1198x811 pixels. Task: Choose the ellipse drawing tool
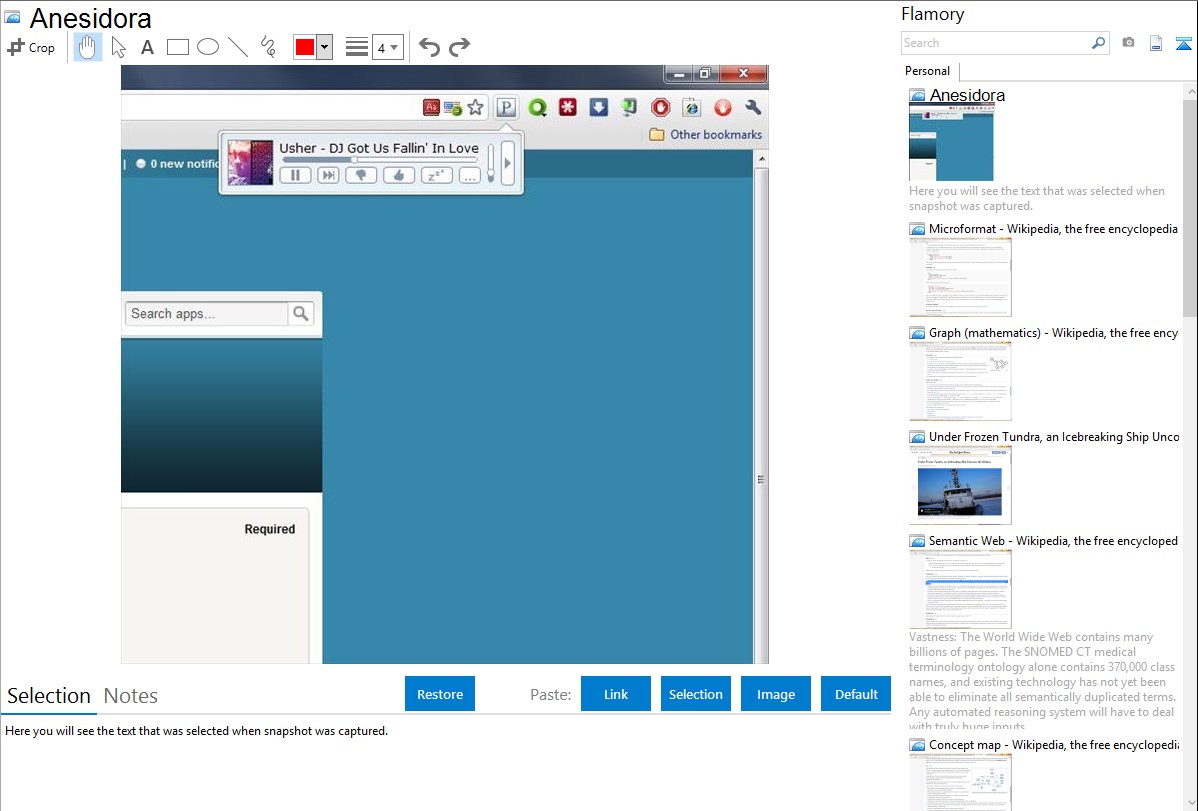tap(208, 47)
